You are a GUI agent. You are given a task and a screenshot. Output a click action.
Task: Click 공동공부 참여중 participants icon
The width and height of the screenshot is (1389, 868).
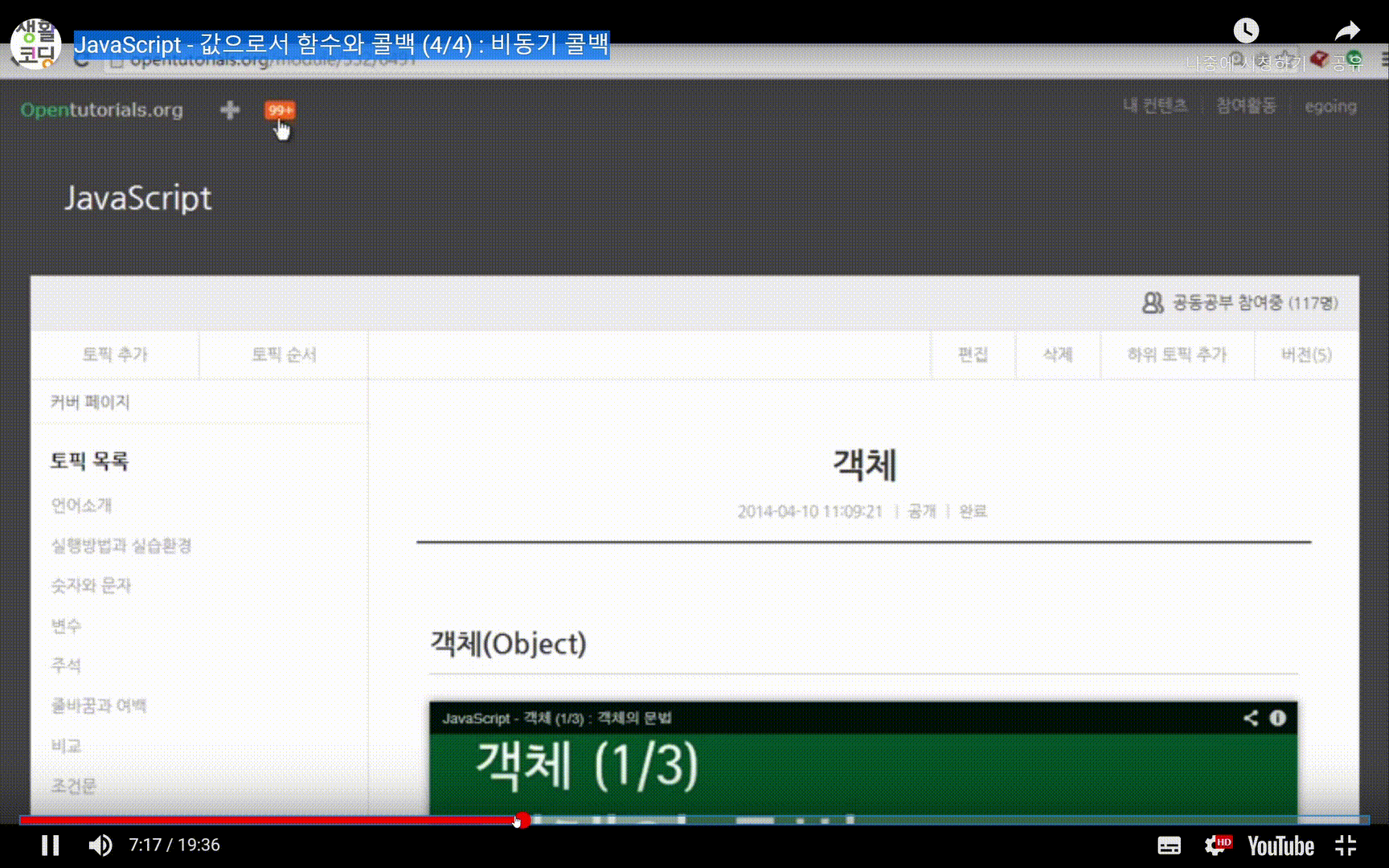[1153, 303]
